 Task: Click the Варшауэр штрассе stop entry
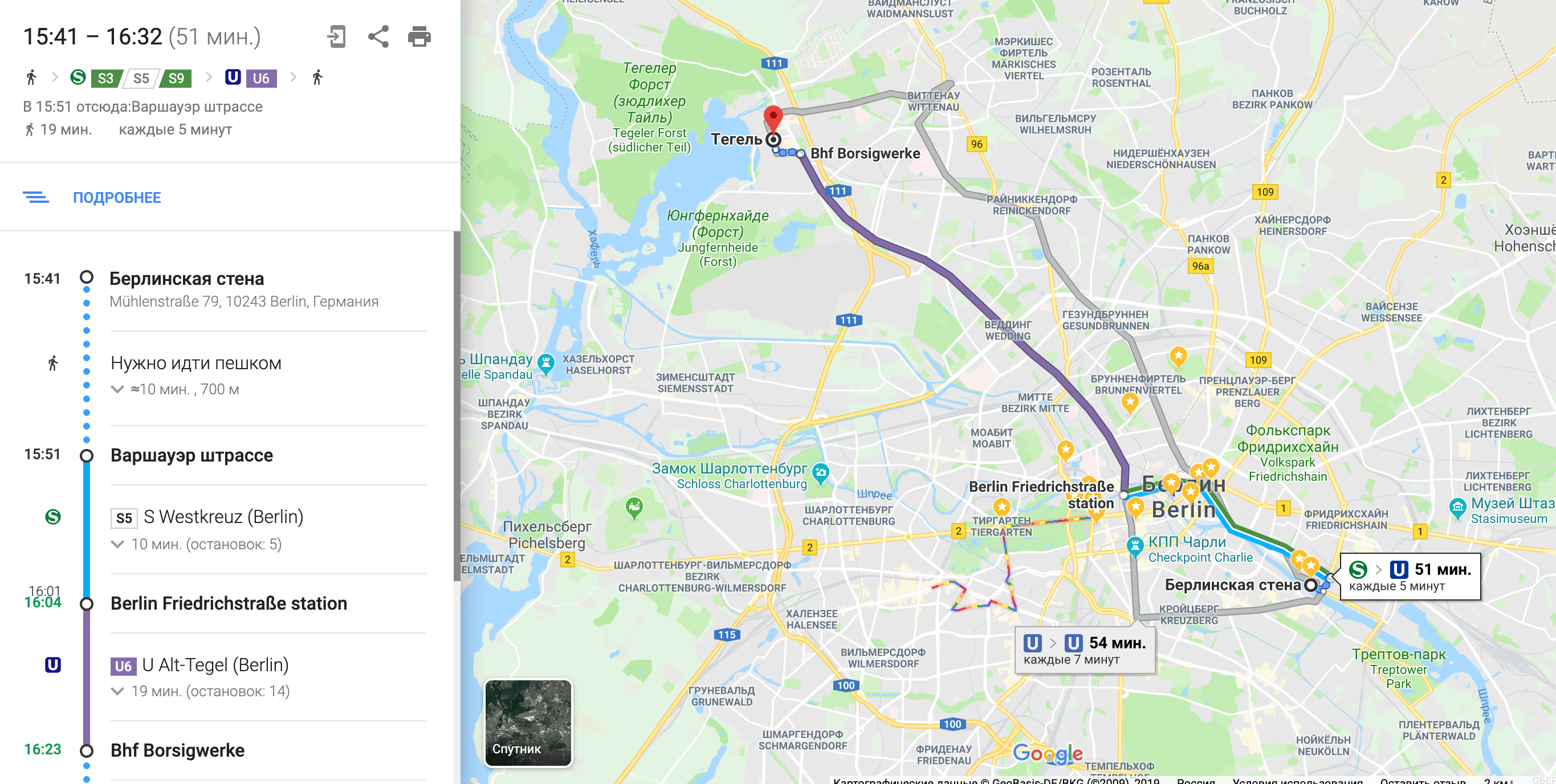click(192, 455)
